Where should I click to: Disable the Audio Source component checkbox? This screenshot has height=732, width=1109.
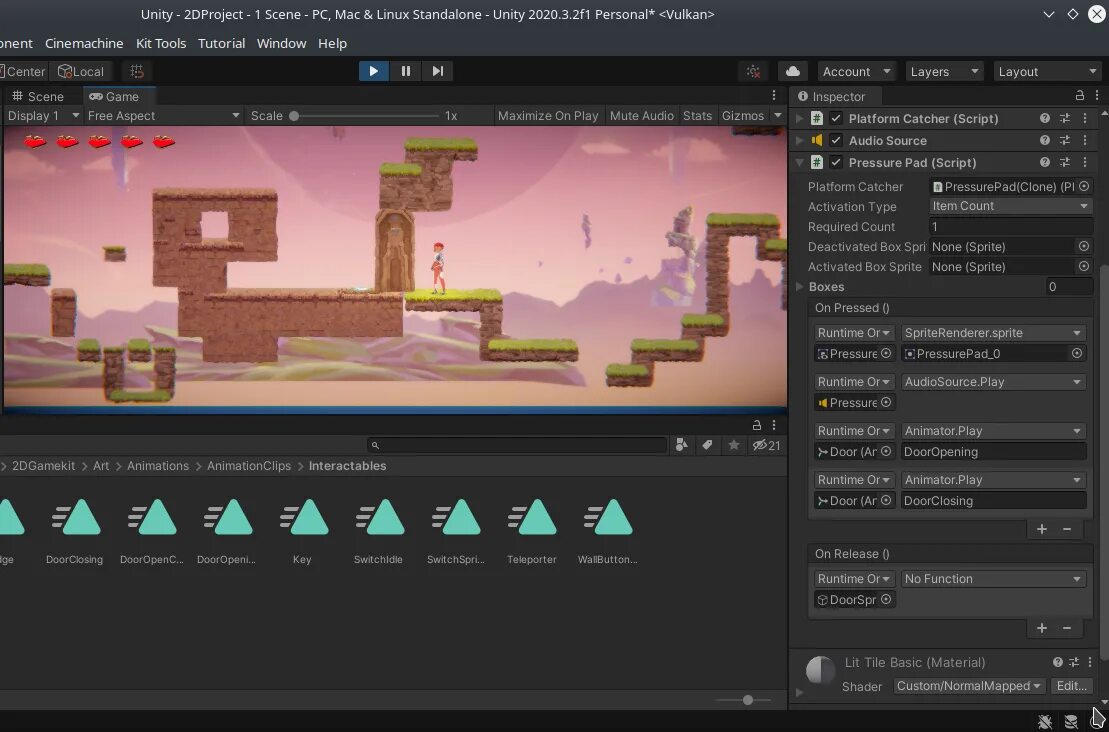836,140
